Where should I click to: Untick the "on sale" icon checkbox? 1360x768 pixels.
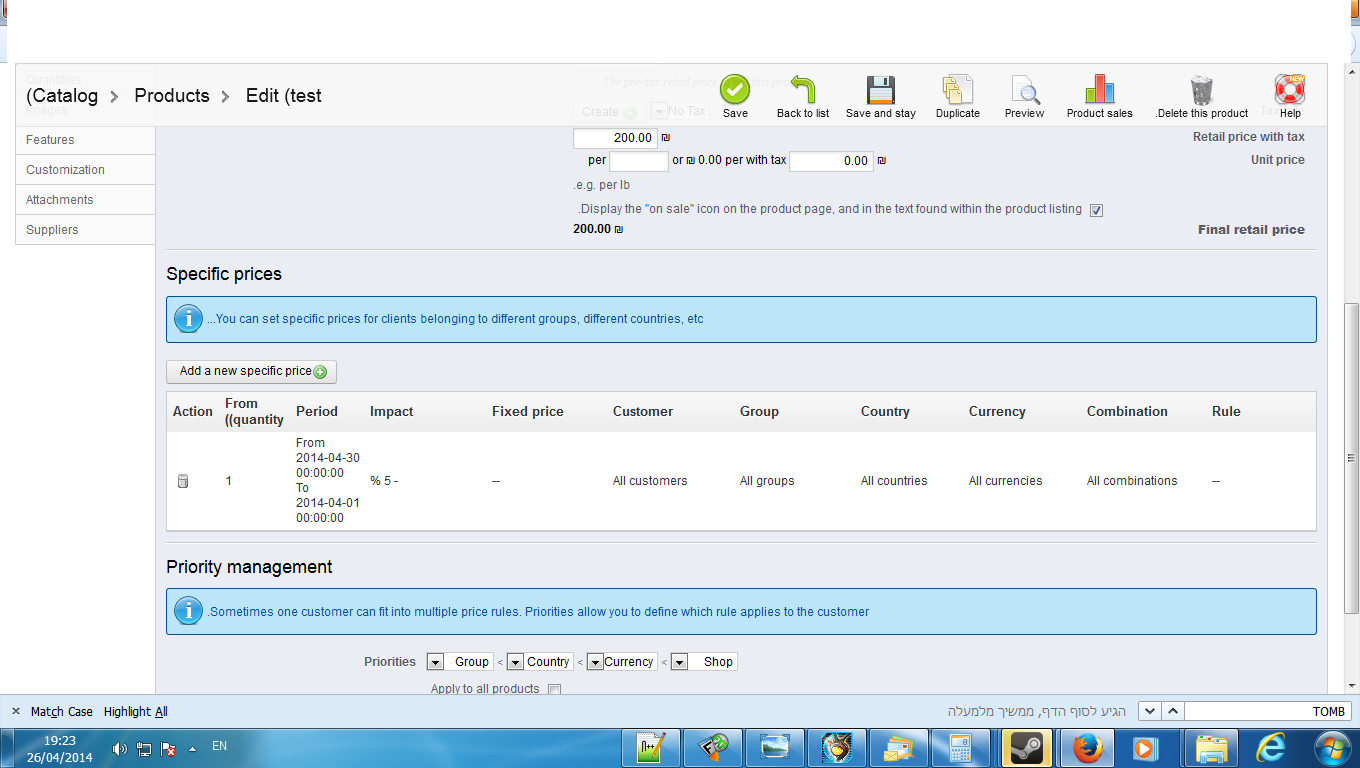click(1096, 210)
